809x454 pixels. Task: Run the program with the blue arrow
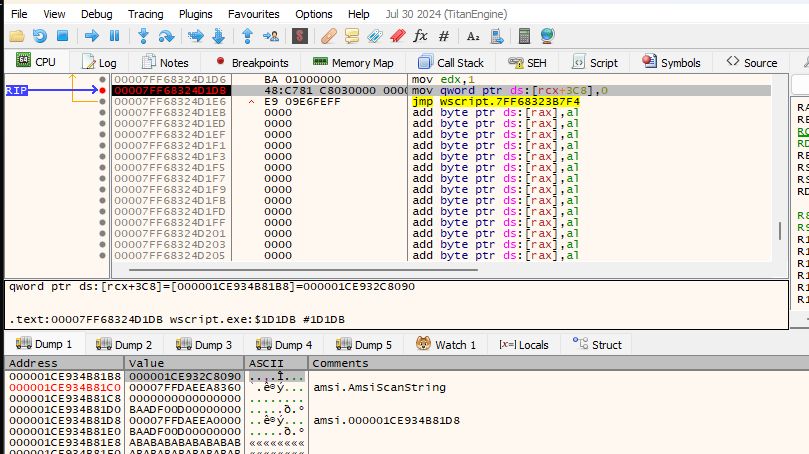(92, 36)
